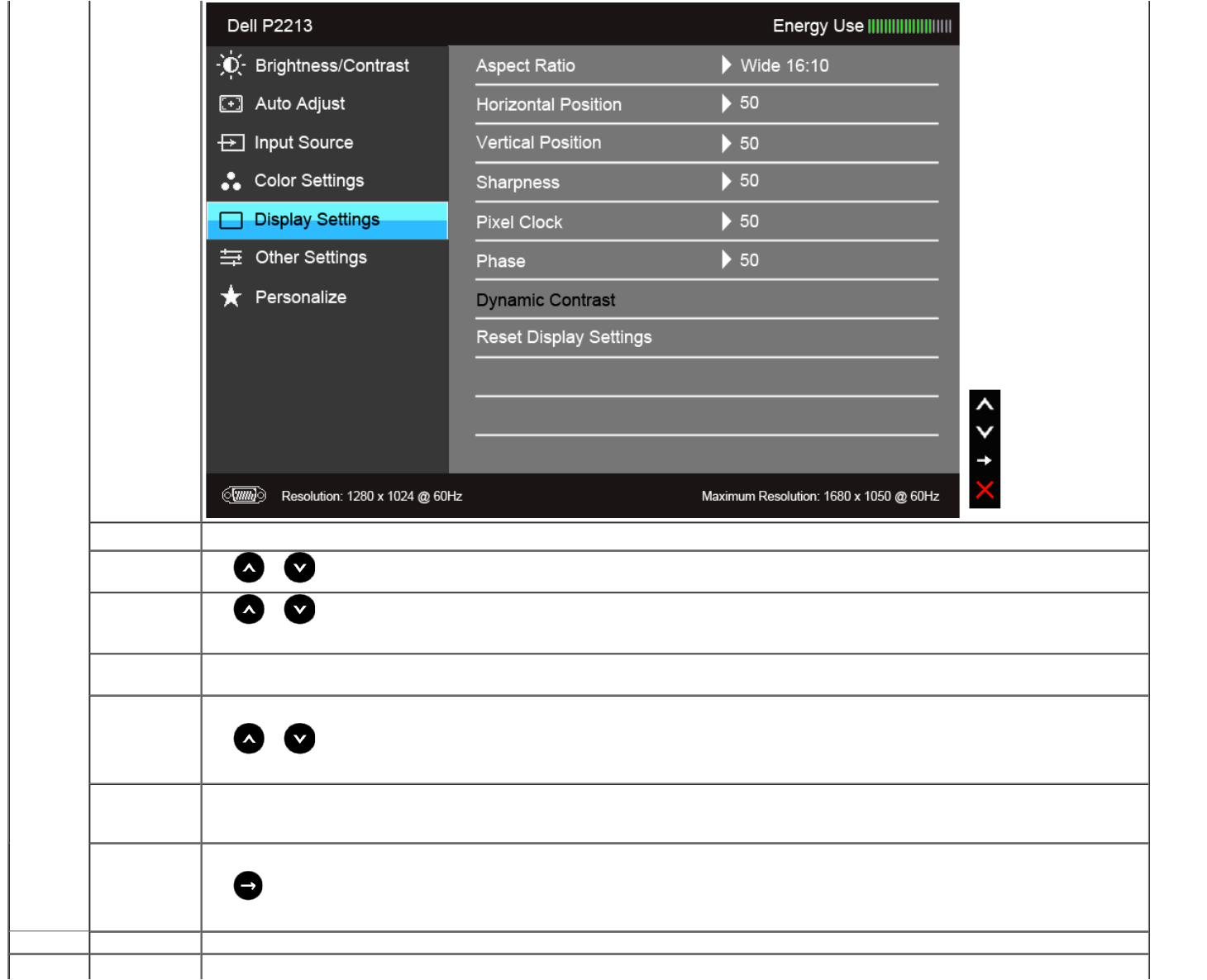Screen dimensions: 1207x980
Task: Click the Display Settings rectangle icon
Action: (231, 220)
